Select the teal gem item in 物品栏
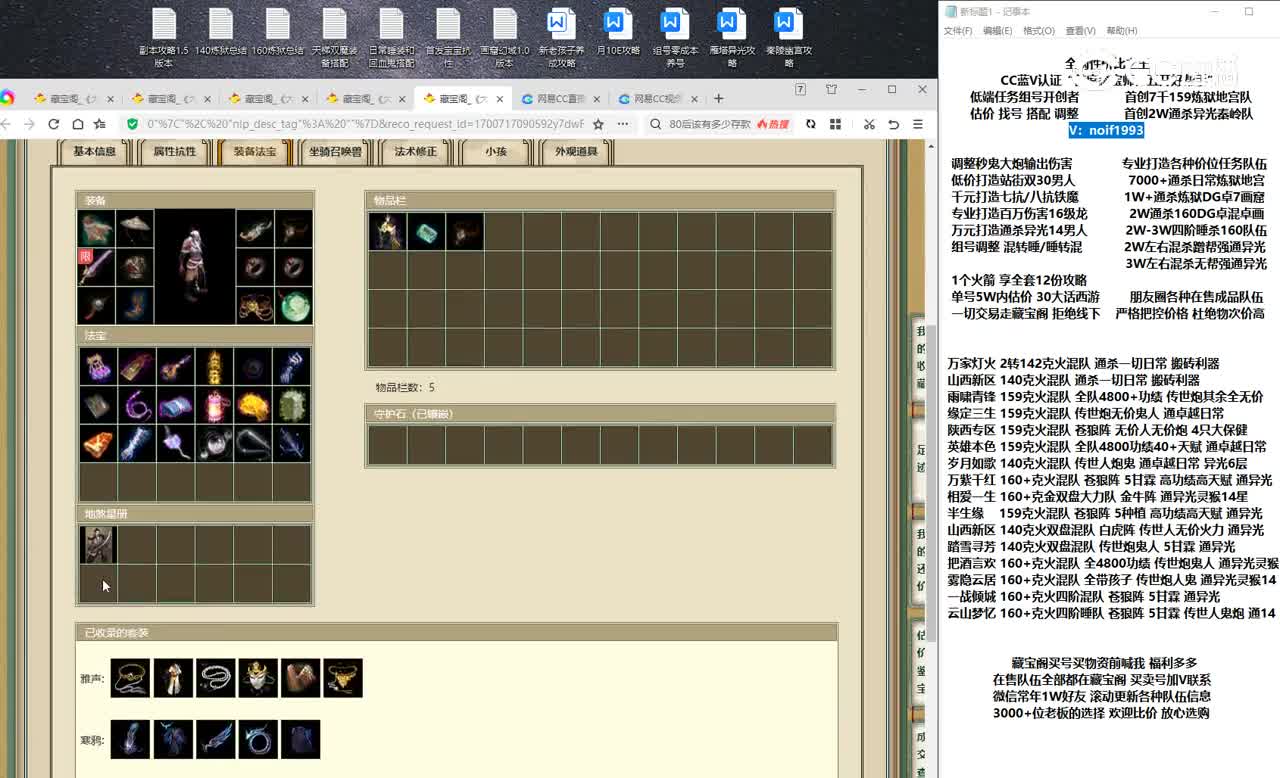Viewport: 1280px width, 778px height. click(426, 231)
